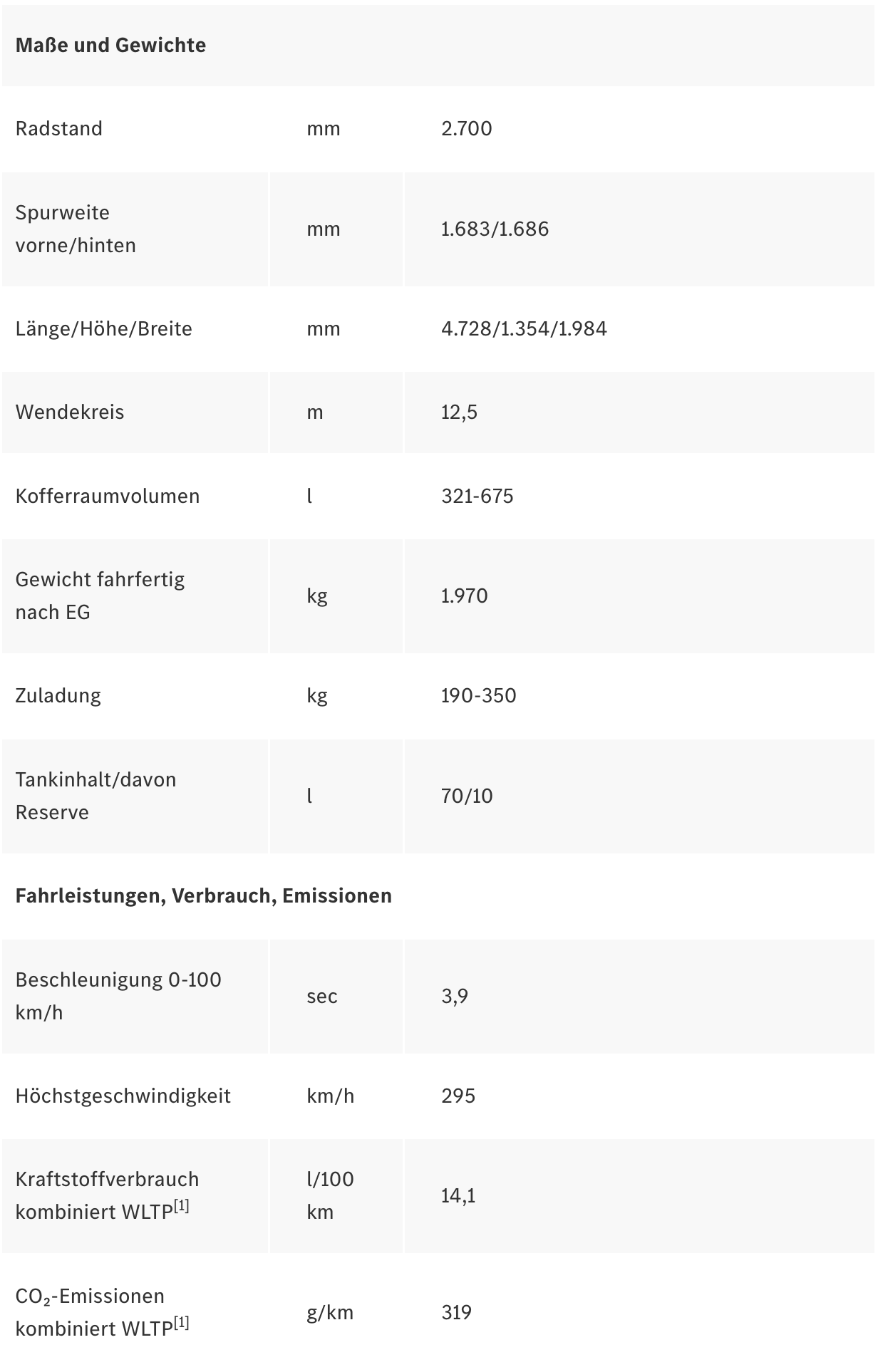This screenshot has width=878, height=1372.
Task: Select the weight value 1.970
Action: pyautogui.click(x=465, y=596)
